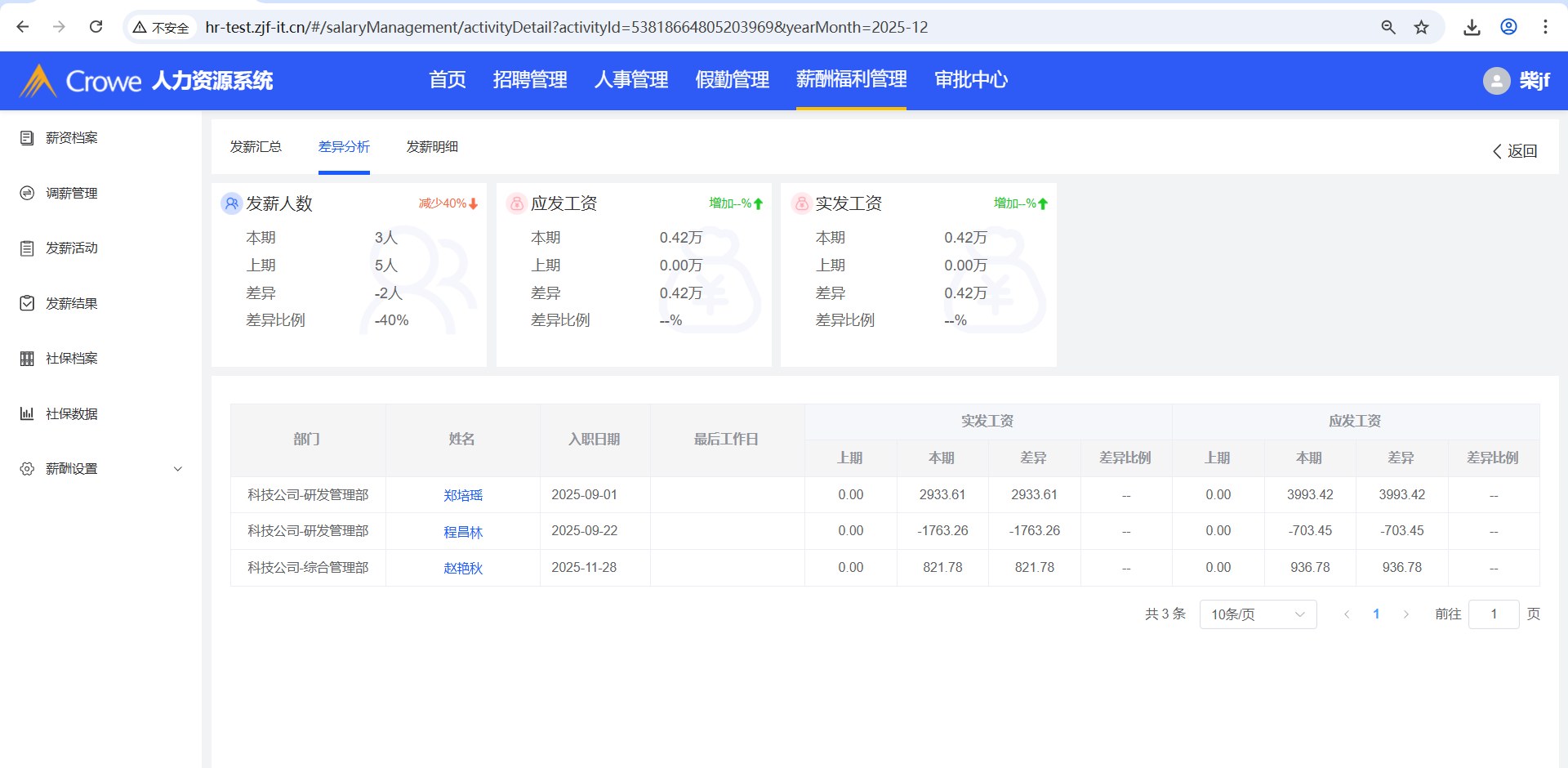Expand the 薪酬设置 sidebar menu

[178, 469]
